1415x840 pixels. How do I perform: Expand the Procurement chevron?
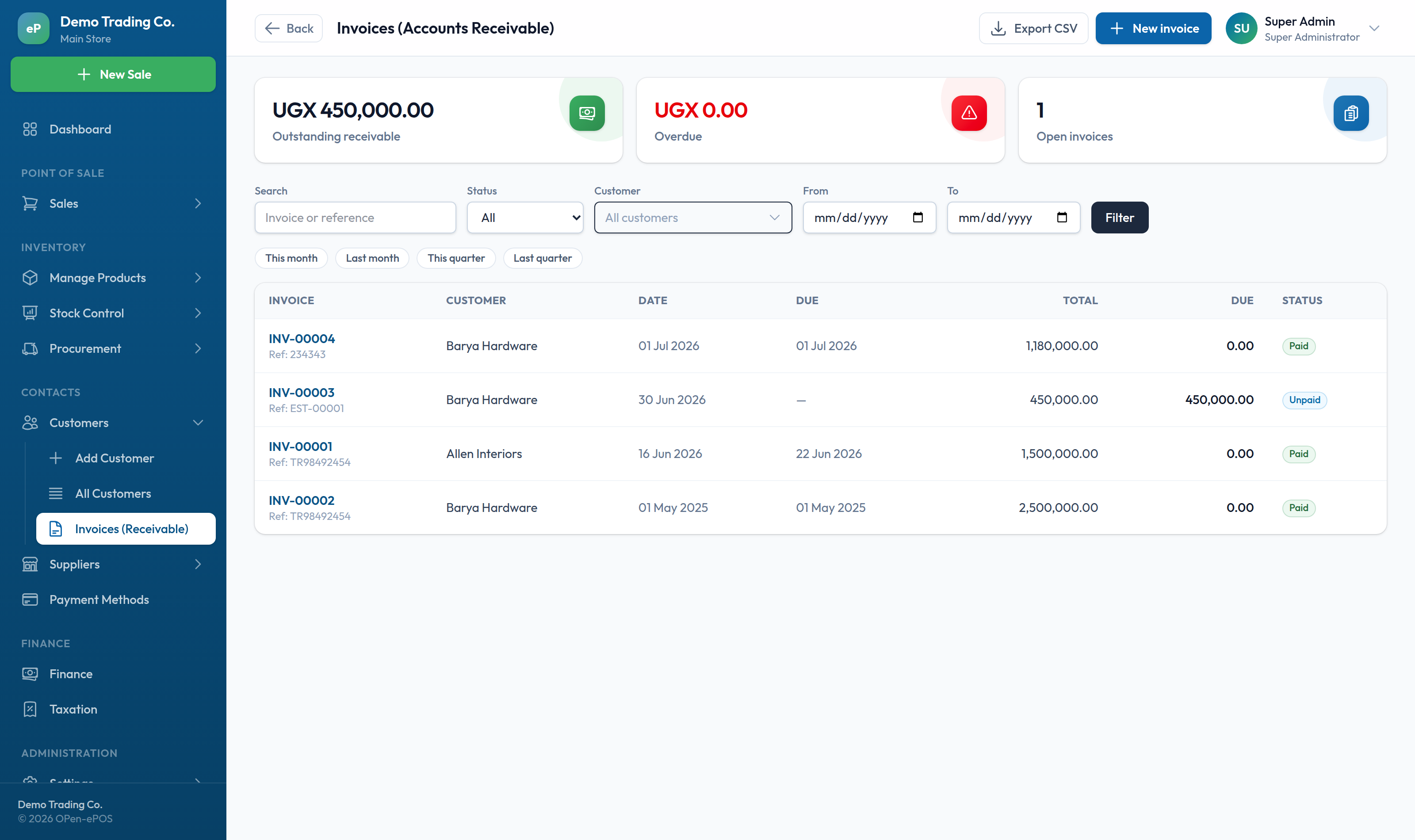tap(198, 348)
